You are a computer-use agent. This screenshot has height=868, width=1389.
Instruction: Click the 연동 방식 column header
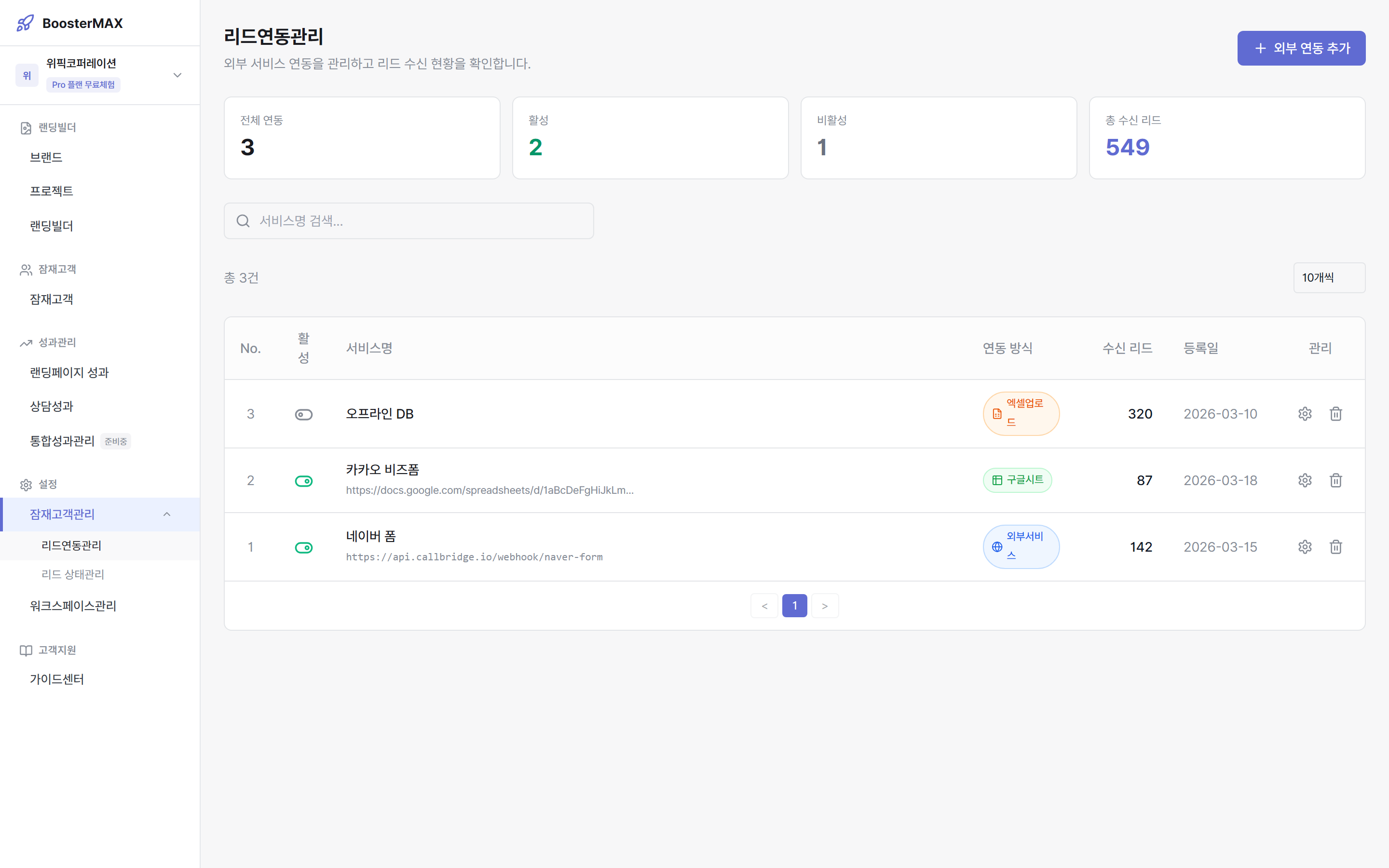coord(1008,349)
